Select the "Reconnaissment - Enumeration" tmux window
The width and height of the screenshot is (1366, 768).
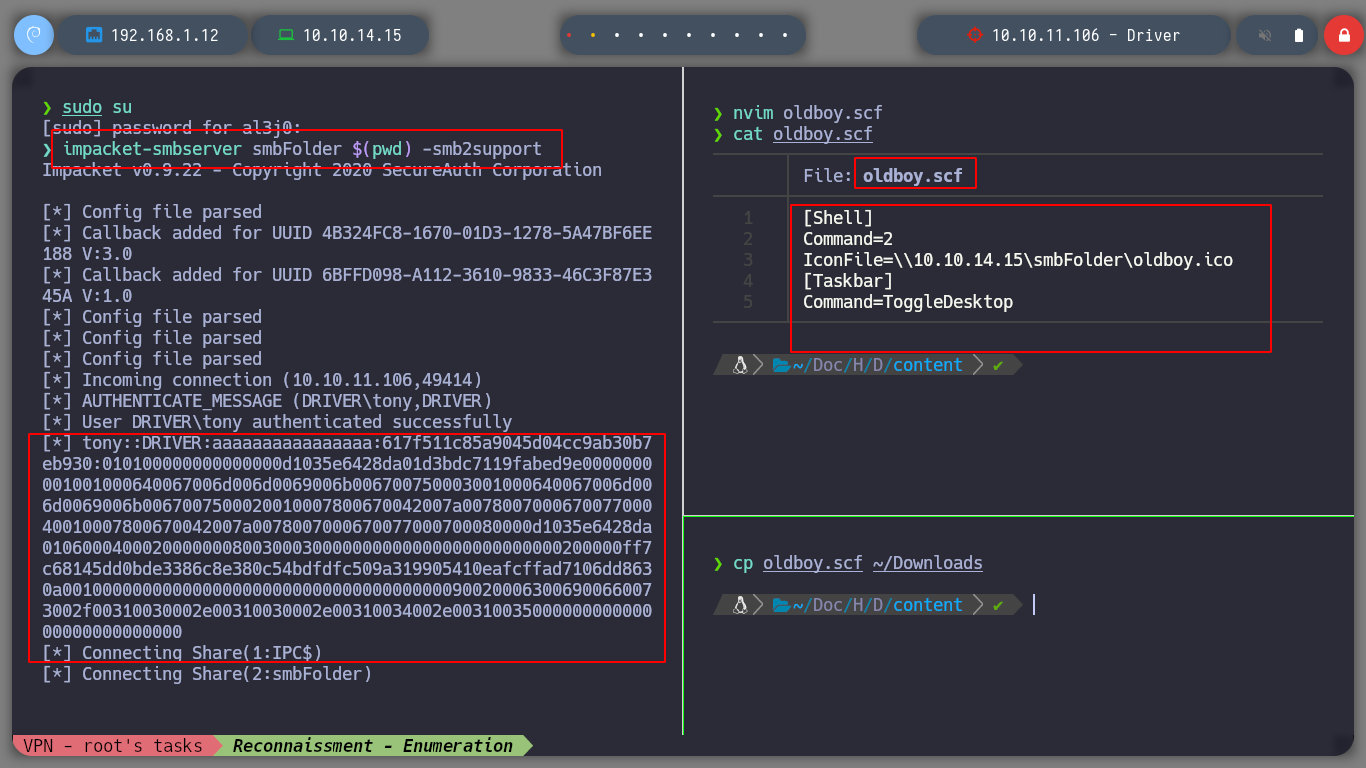[x=372, y=745]
